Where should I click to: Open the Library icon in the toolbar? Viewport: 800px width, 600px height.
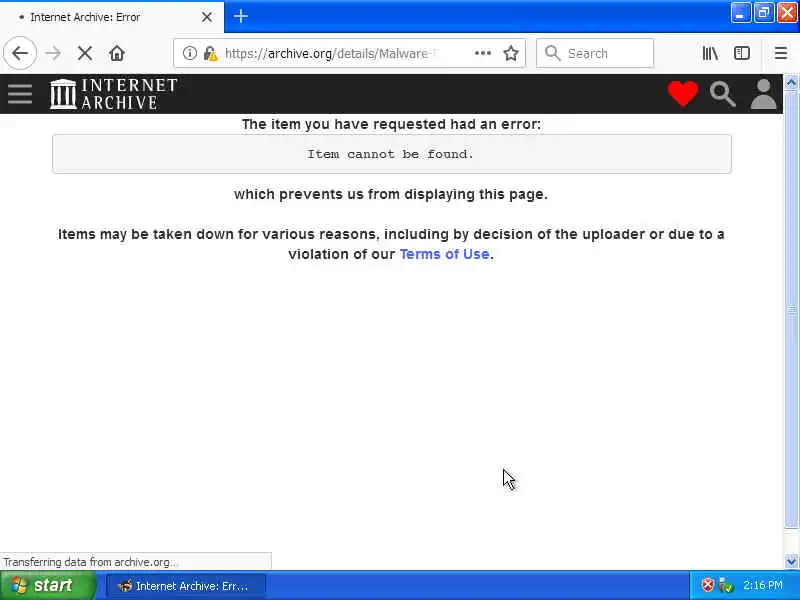coord(710,53)
